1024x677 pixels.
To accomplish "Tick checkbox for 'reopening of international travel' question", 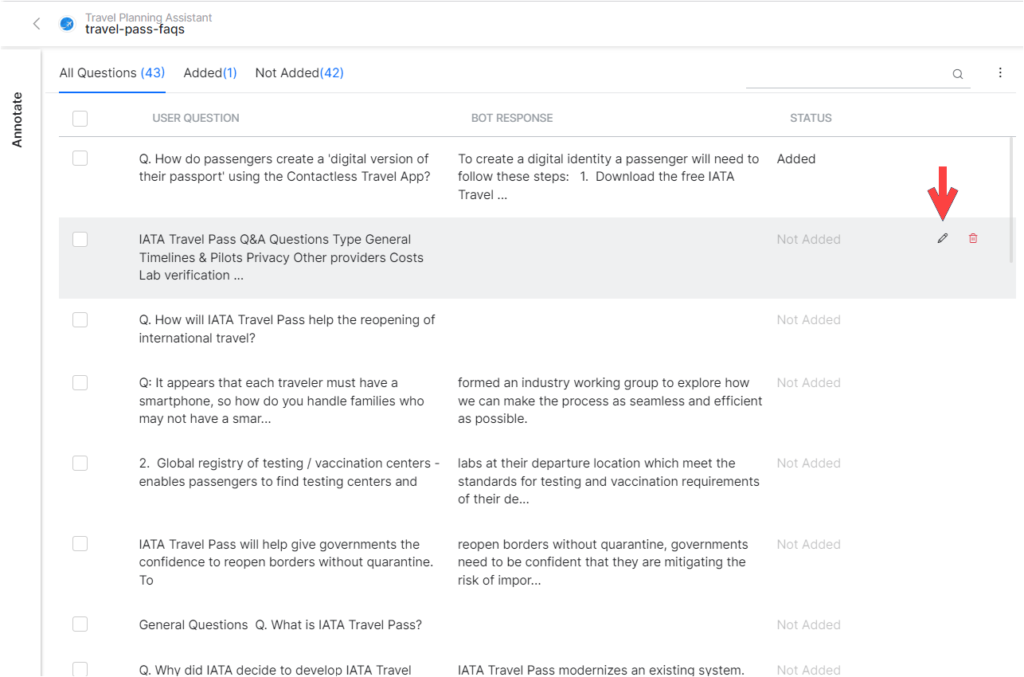I will (80, 320).
